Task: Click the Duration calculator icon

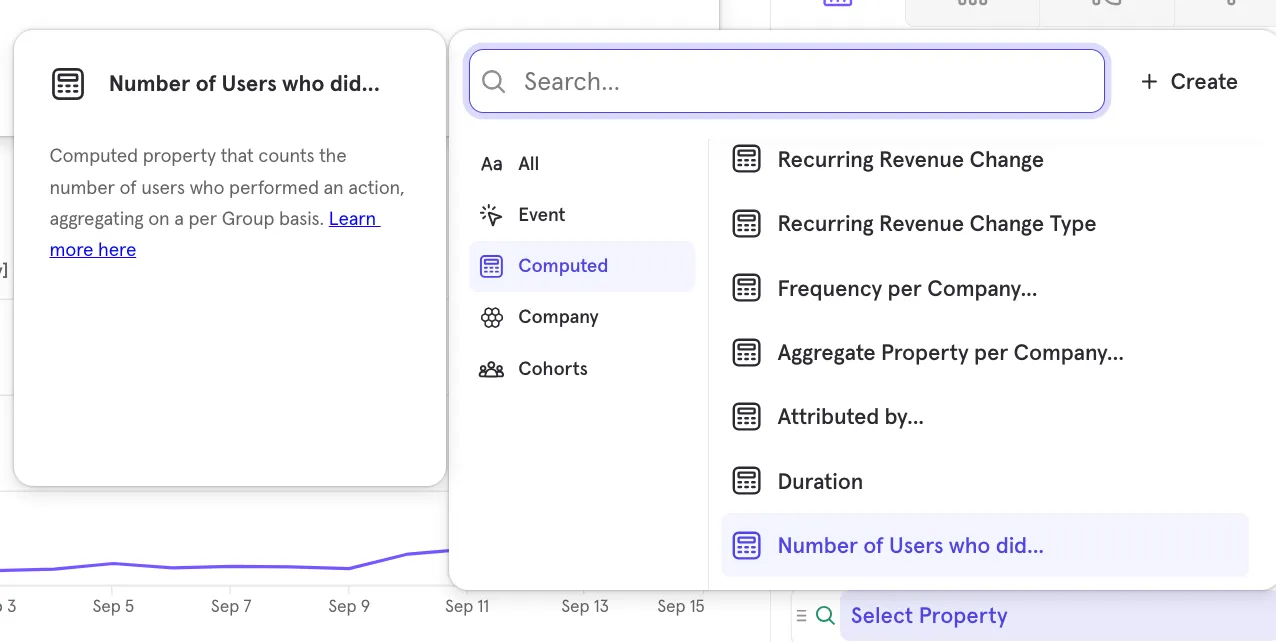Action: [747, 481]
